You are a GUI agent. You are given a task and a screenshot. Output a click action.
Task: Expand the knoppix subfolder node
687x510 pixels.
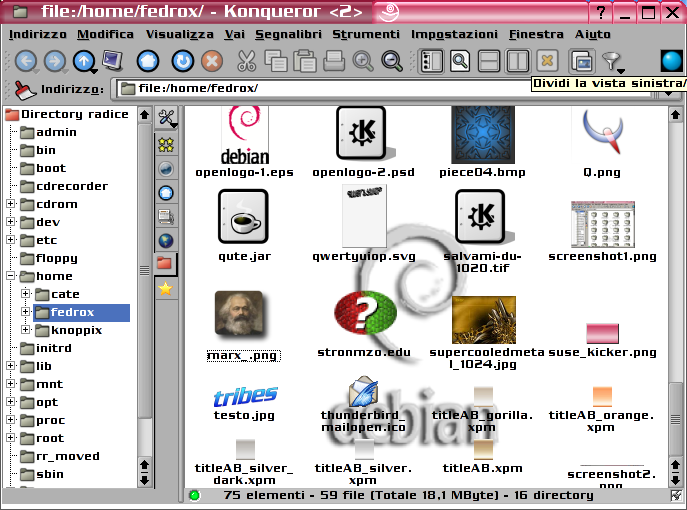point(25,329)
